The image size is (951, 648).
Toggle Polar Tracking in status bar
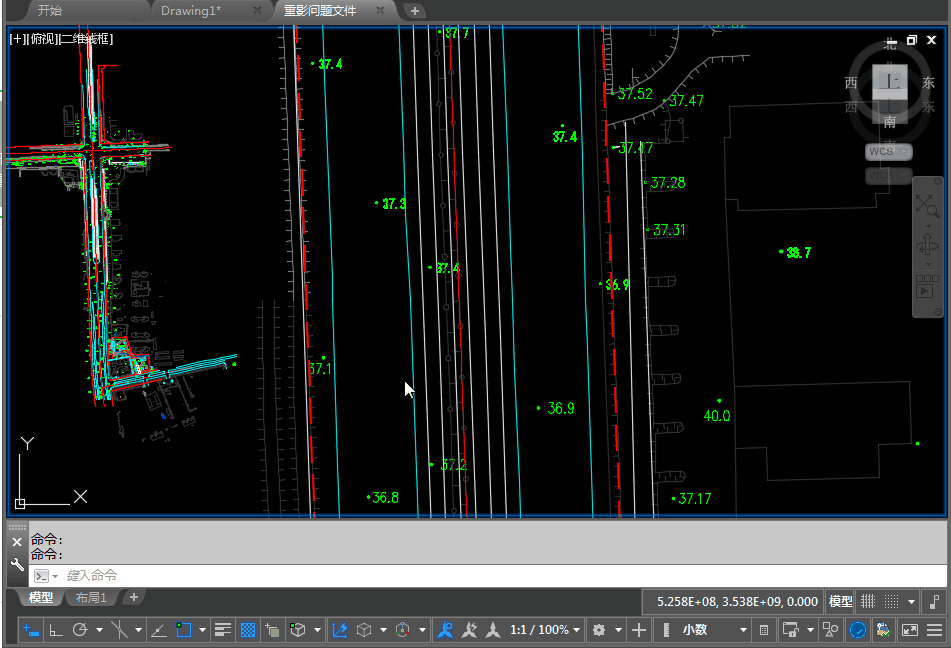pyautogui.click(x=80, y=630)
